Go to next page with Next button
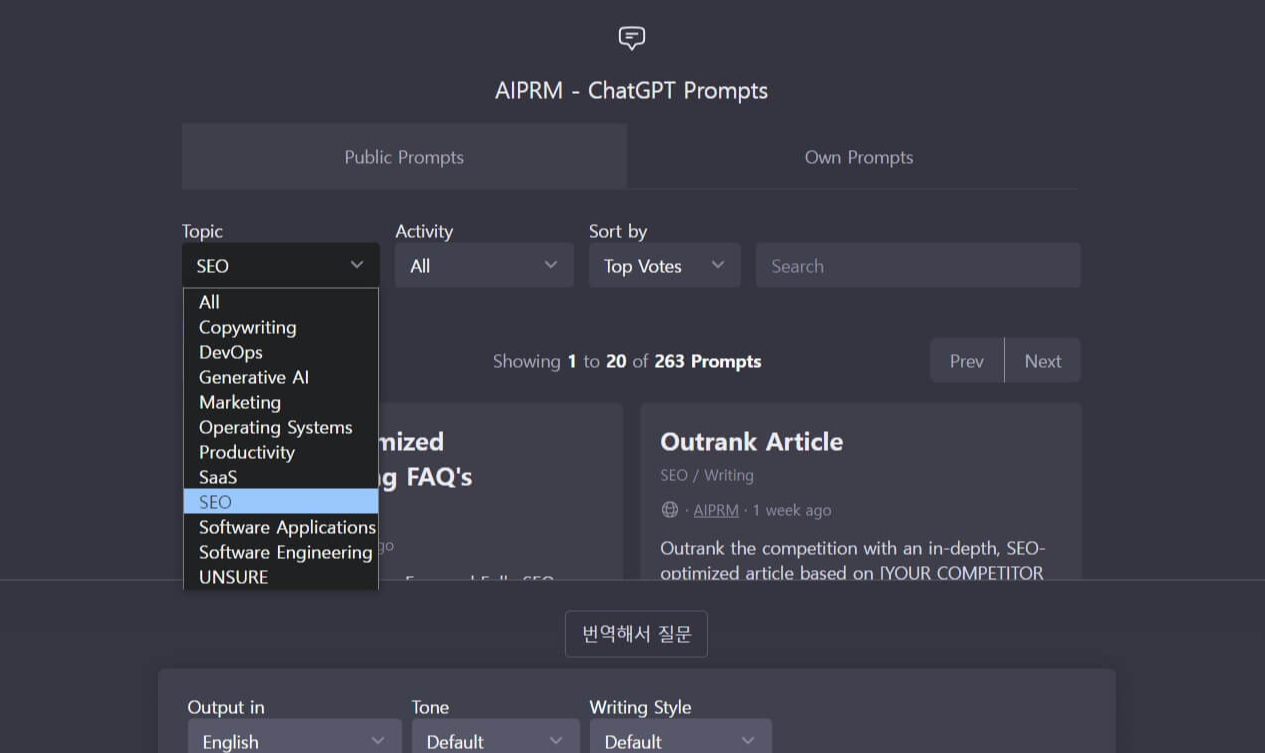 click(x=1043, y=361)
